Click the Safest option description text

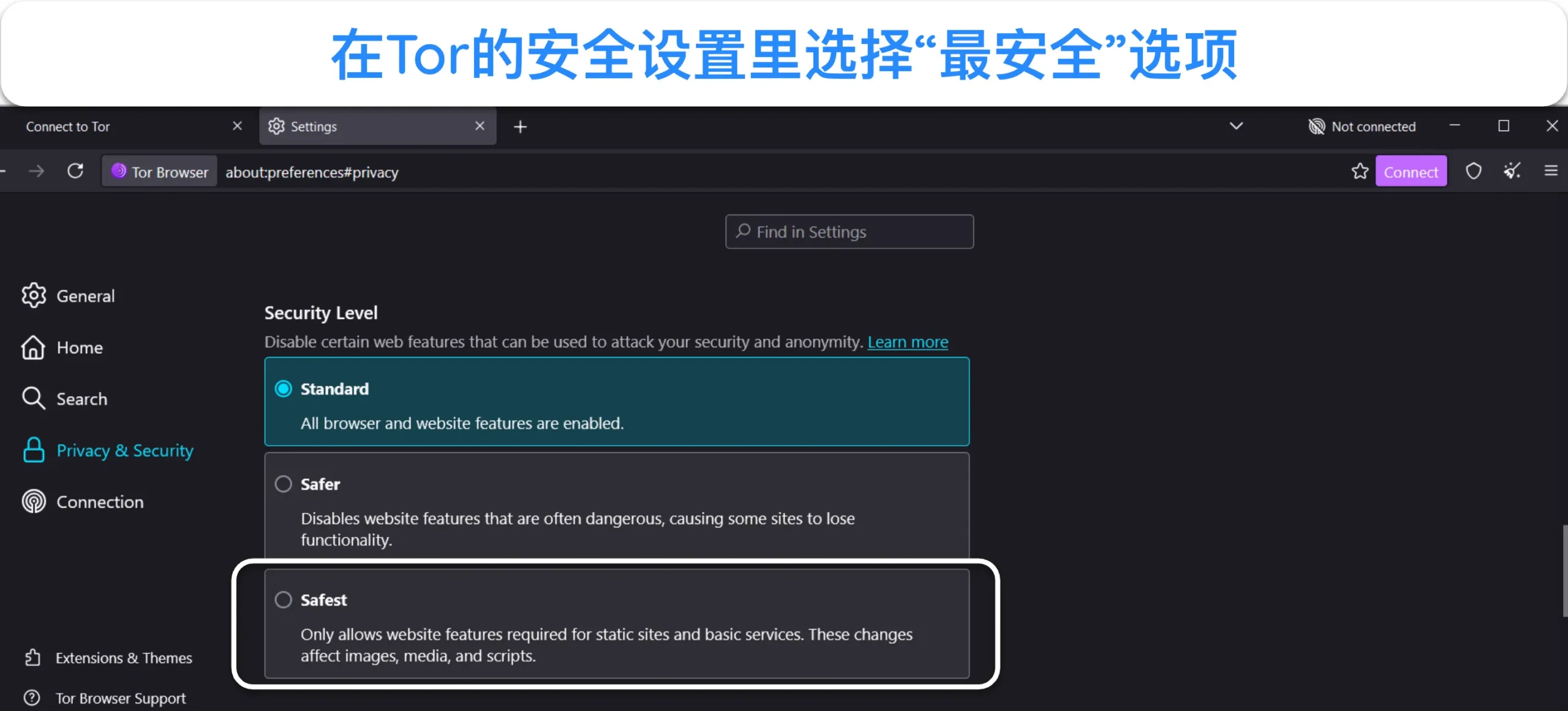[606, 645]
